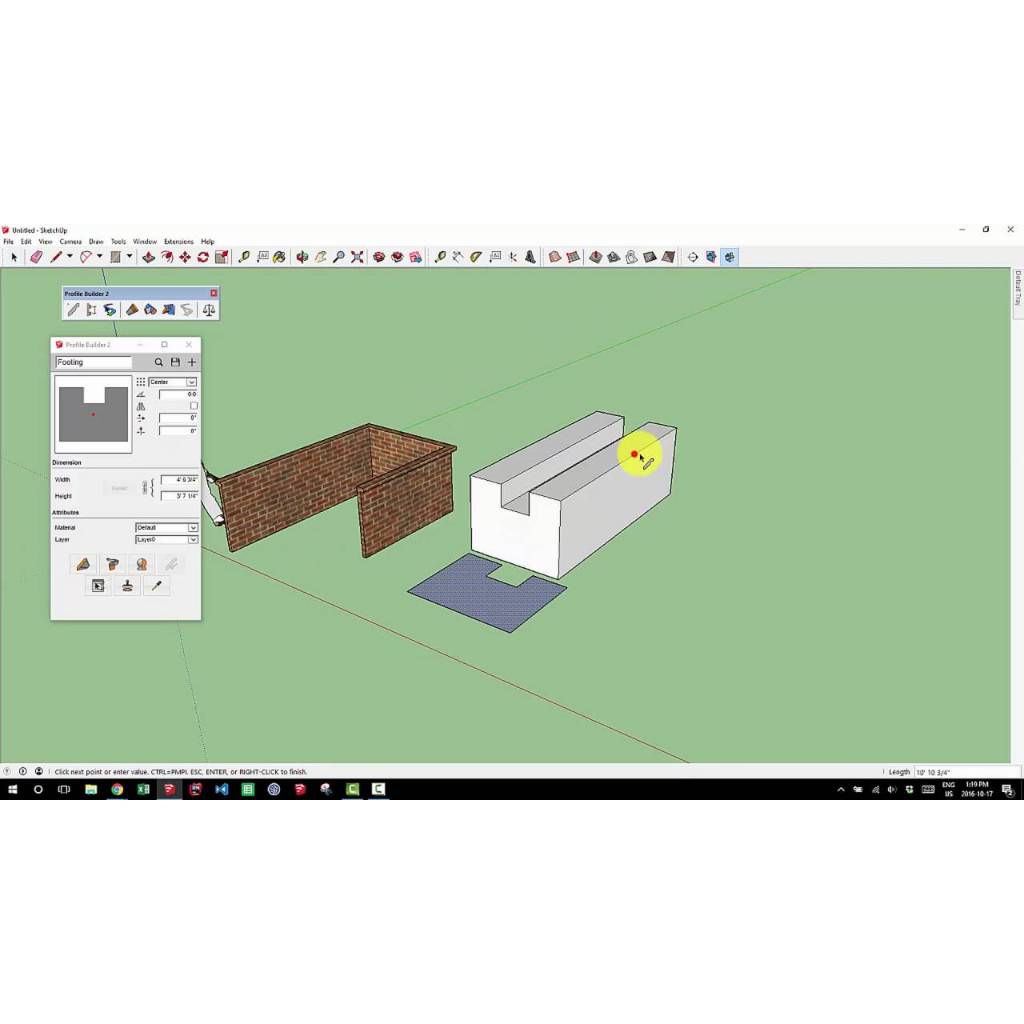Select the Orbit tool
1024x1024 pixels.
302,257
